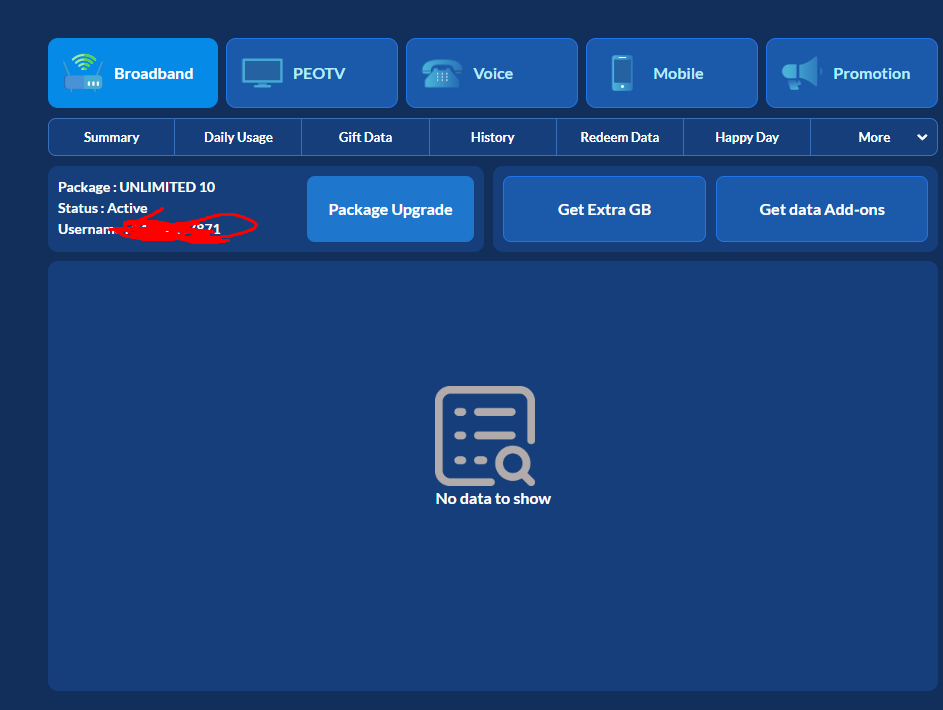Click the Promotion megaphone icon
The image size is (943, 710).
[x=801, y=73]
